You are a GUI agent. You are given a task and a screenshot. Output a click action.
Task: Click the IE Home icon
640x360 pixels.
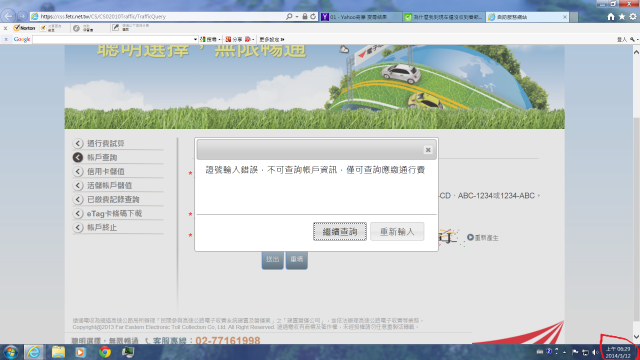tap(611, 17)
